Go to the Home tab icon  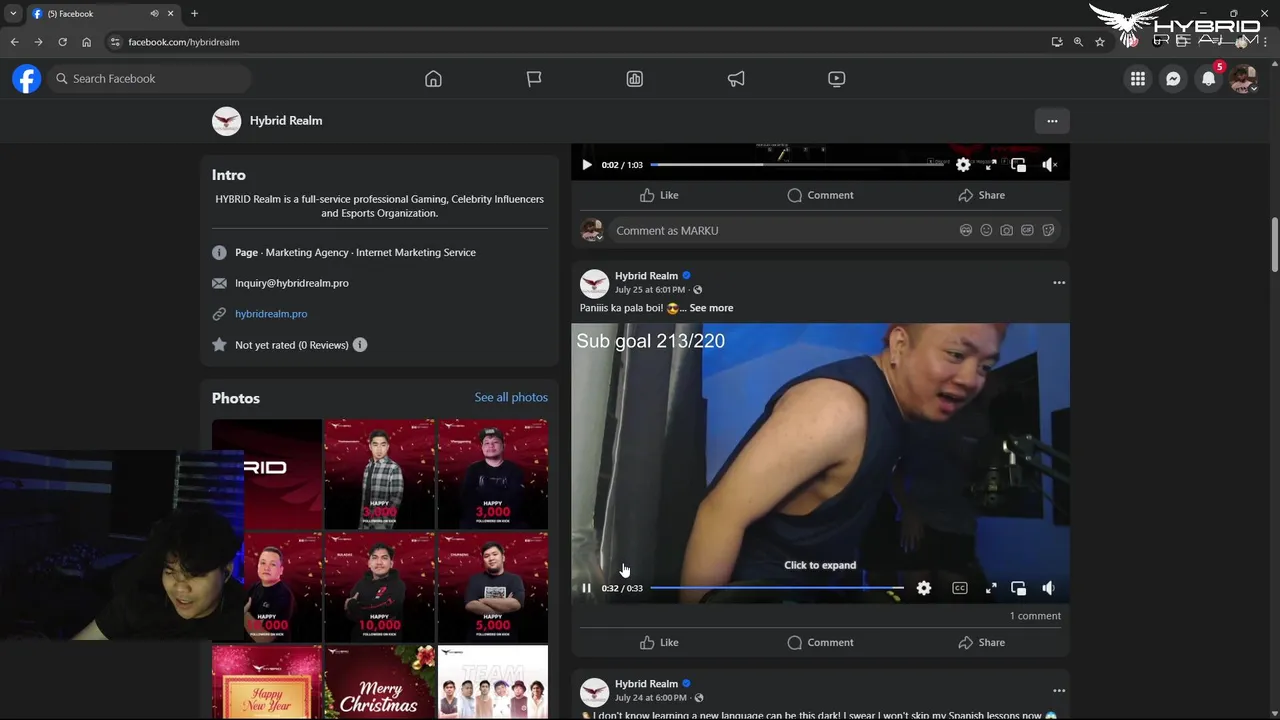[433, 79]
